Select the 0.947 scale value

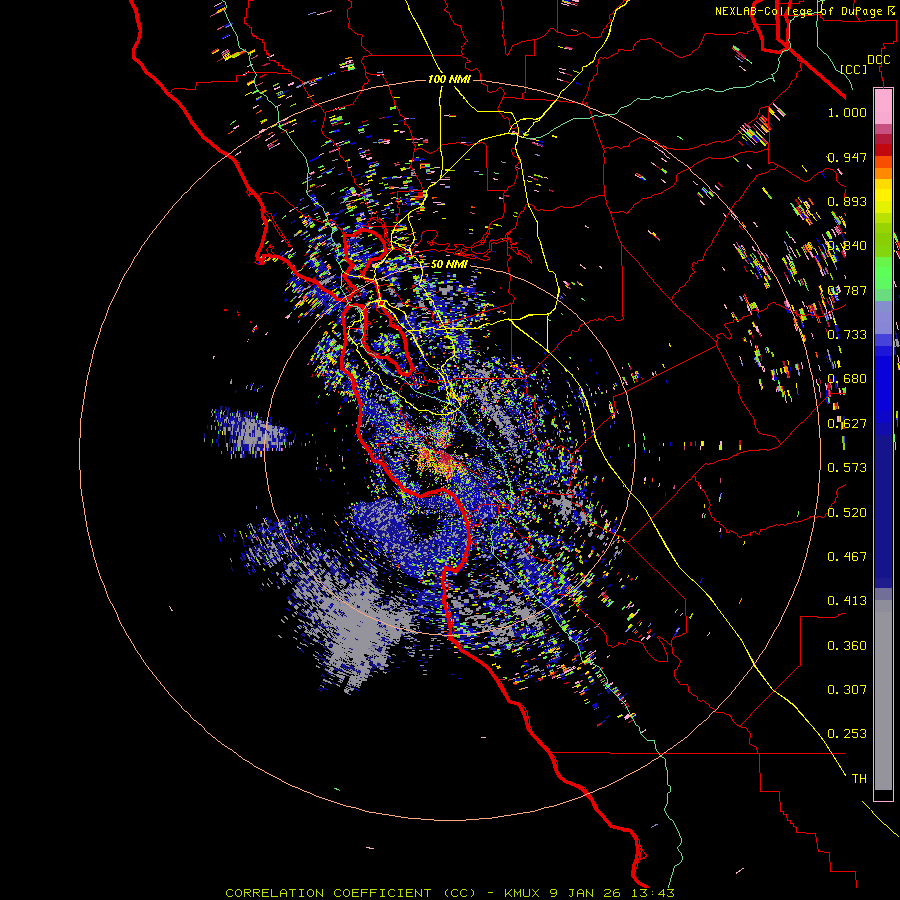[x=847, y=157]
